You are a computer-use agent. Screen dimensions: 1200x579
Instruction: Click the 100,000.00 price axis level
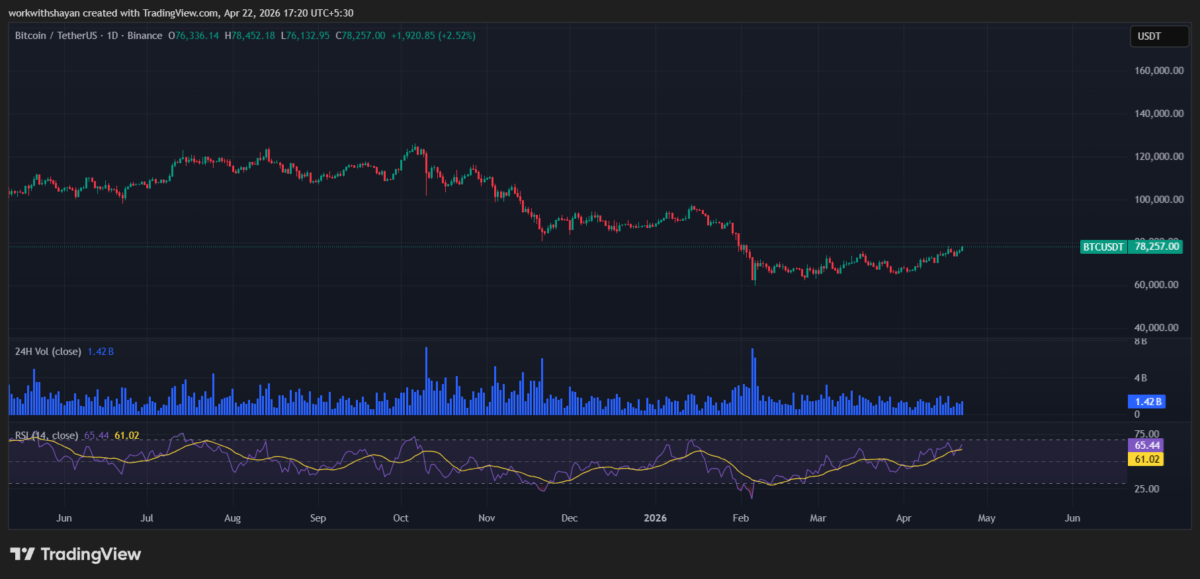tap(1157, 199)
